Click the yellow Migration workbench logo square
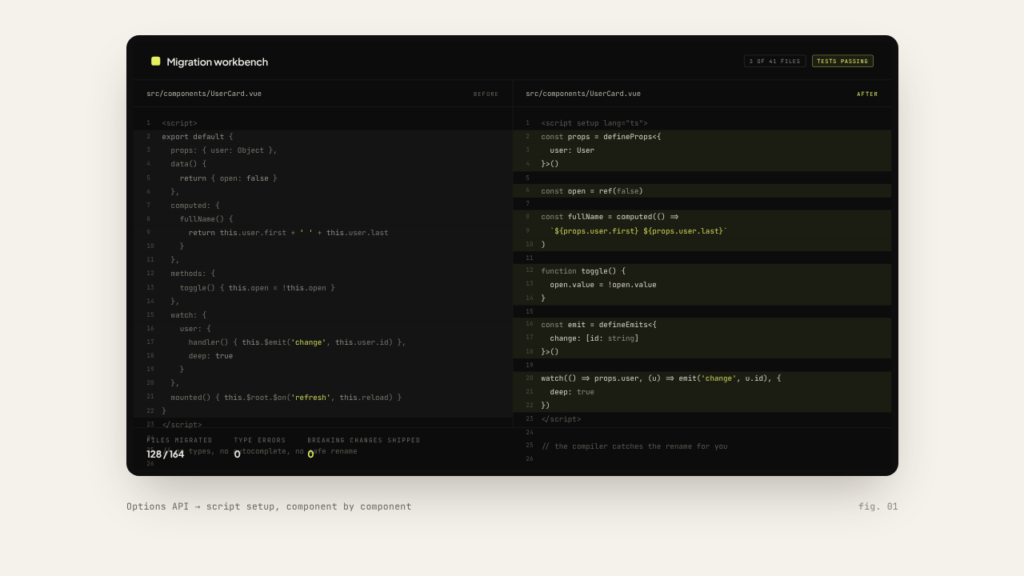The image size is (1024, 576). pyautogui.click(x=155, y=61)
